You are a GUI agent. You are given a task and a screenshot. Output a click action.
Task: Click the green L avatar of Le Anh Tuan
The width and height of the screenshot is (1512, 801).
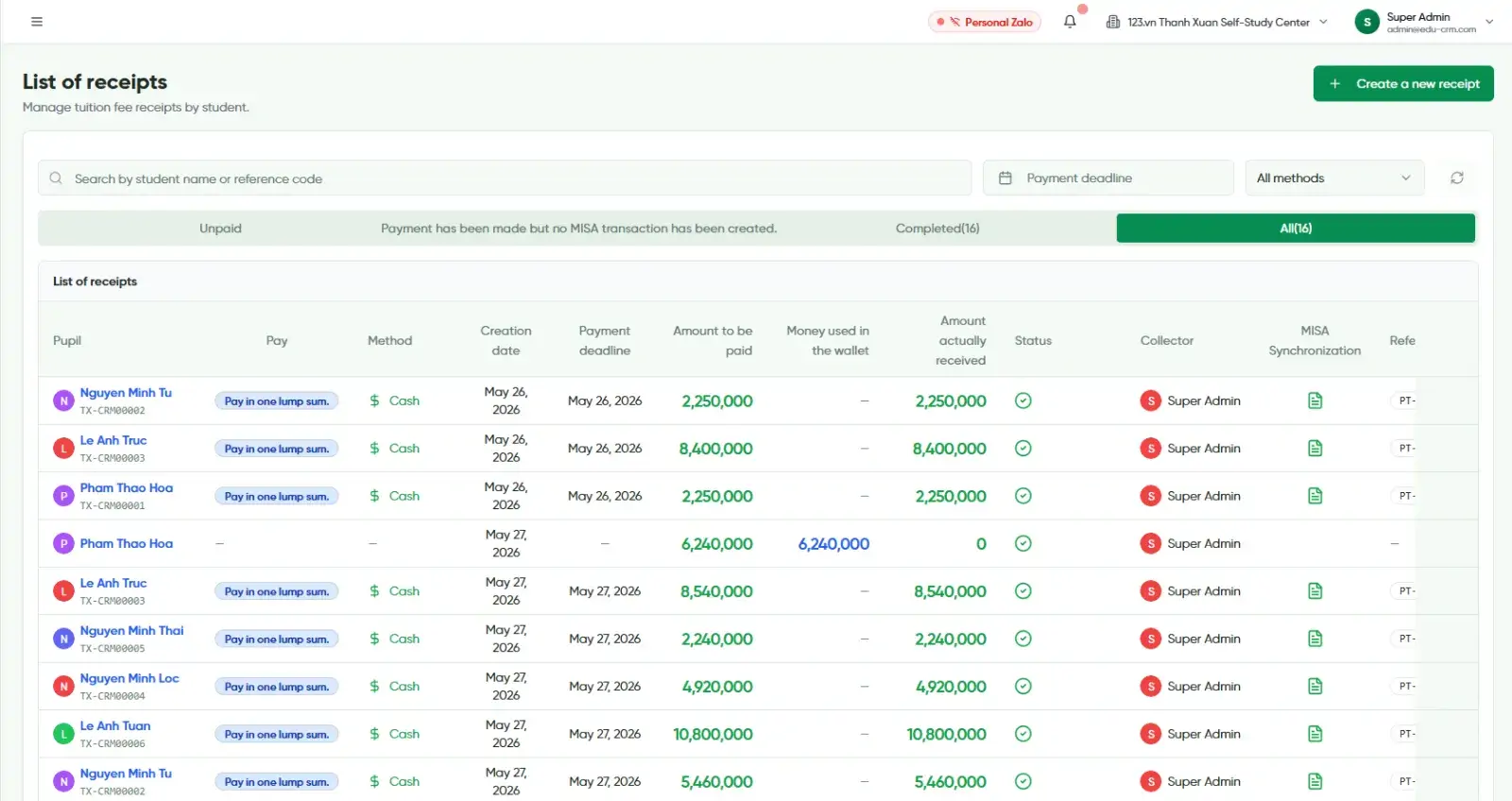click(63, 734)
